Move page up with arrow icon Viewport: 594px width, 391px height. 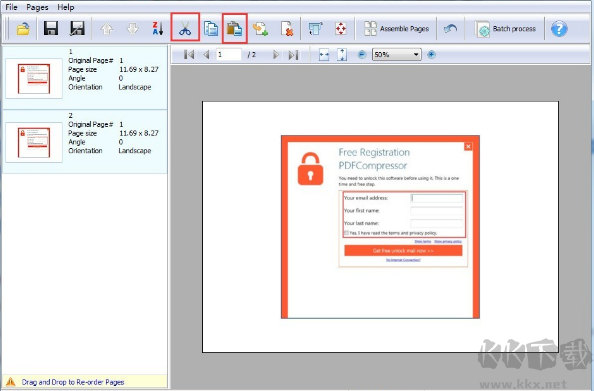coord(106,29)
